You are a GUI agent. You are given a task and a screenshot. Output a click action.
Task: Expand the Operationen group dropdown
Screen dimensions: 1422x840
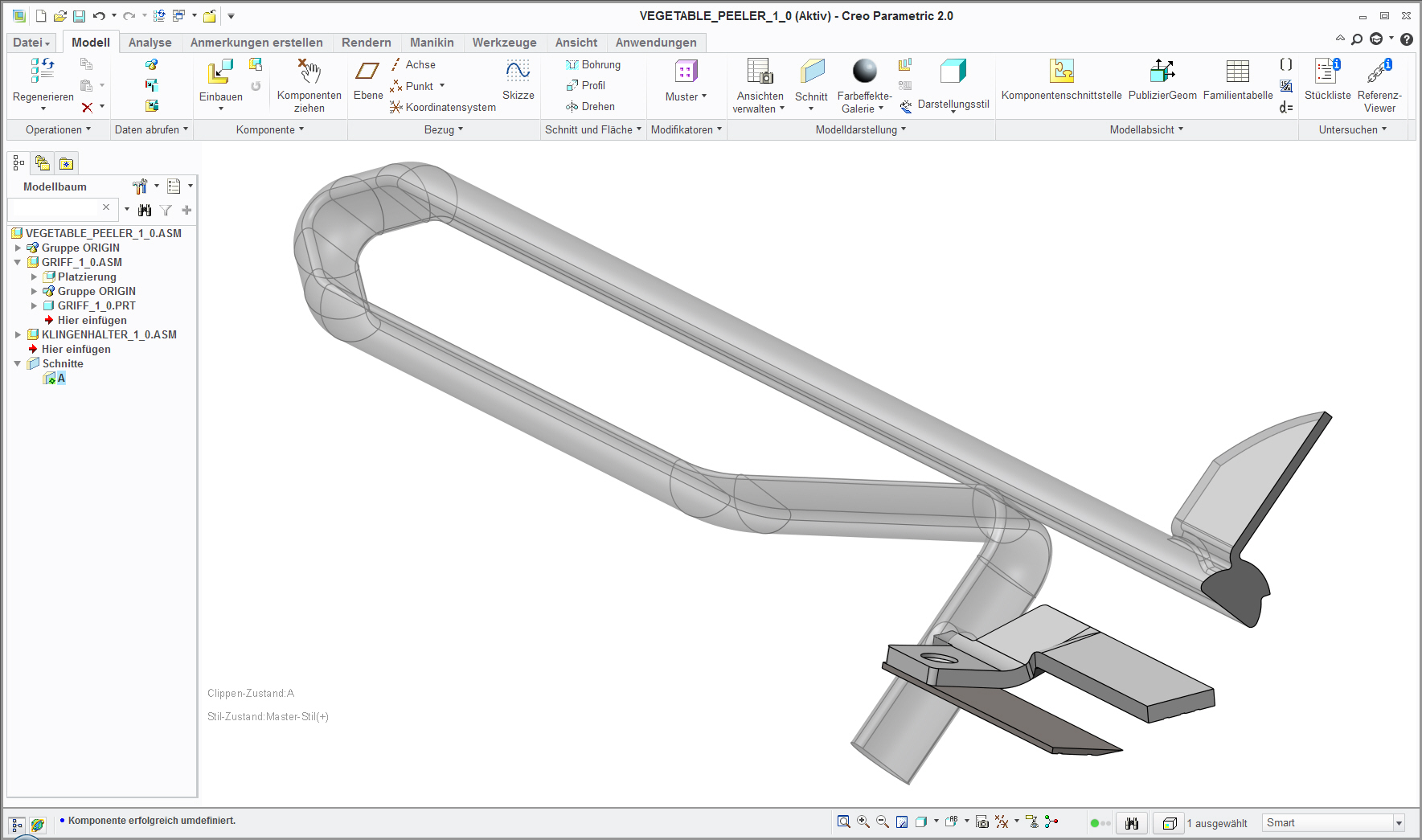tap(58, 129)
